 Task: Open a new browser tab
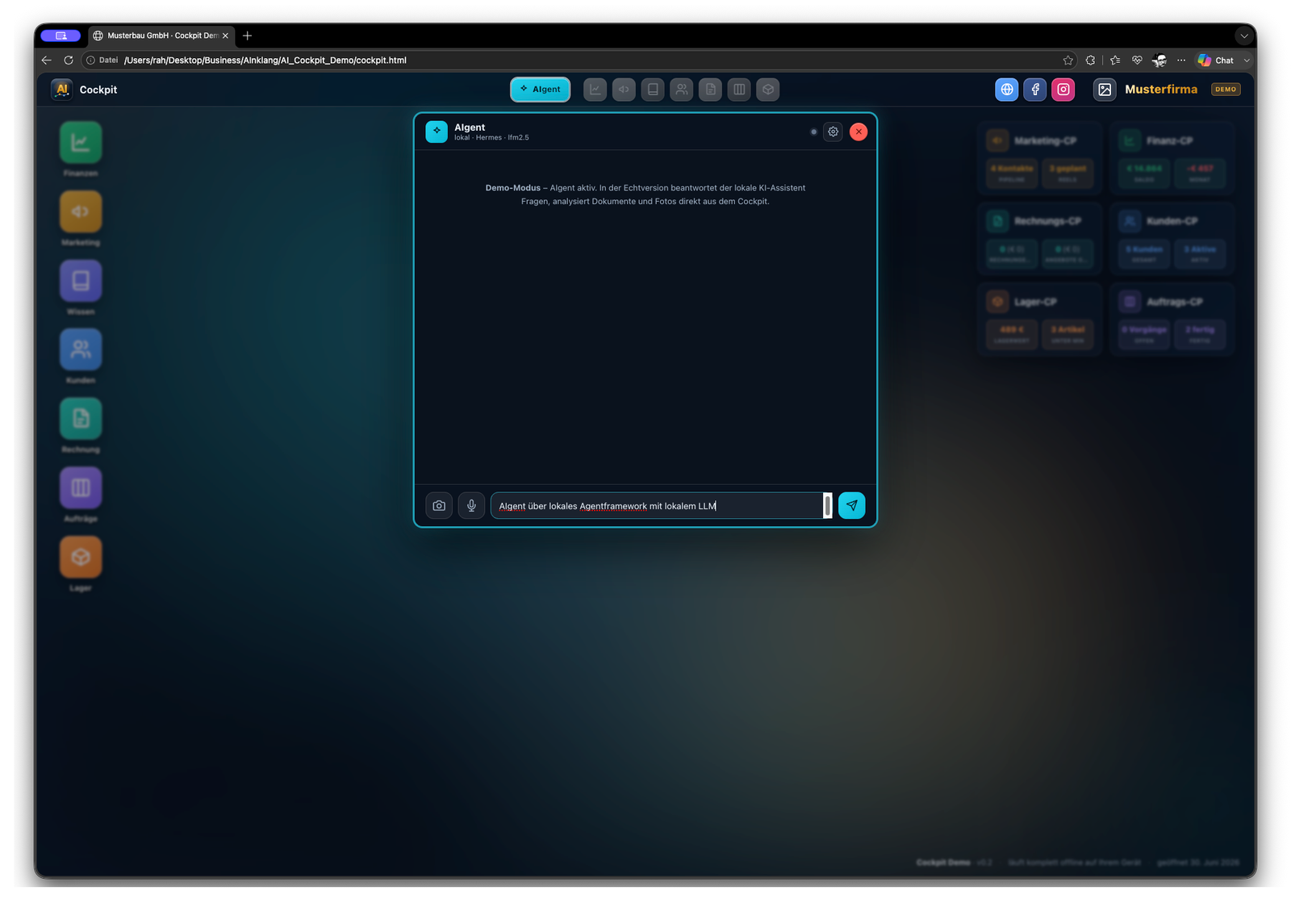(247, 36)
